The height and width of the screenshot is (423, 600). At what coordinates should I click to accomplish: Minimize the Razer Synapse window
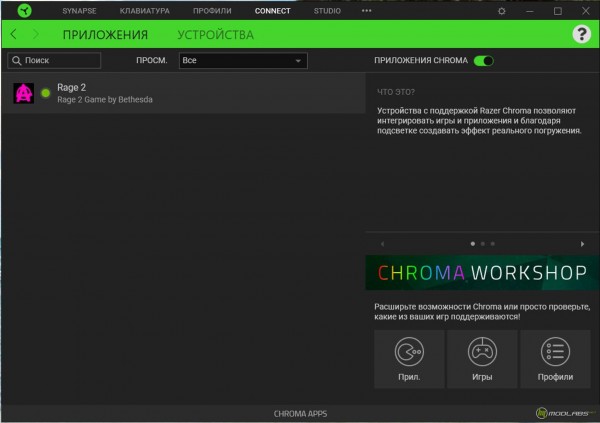coord(530,11)
